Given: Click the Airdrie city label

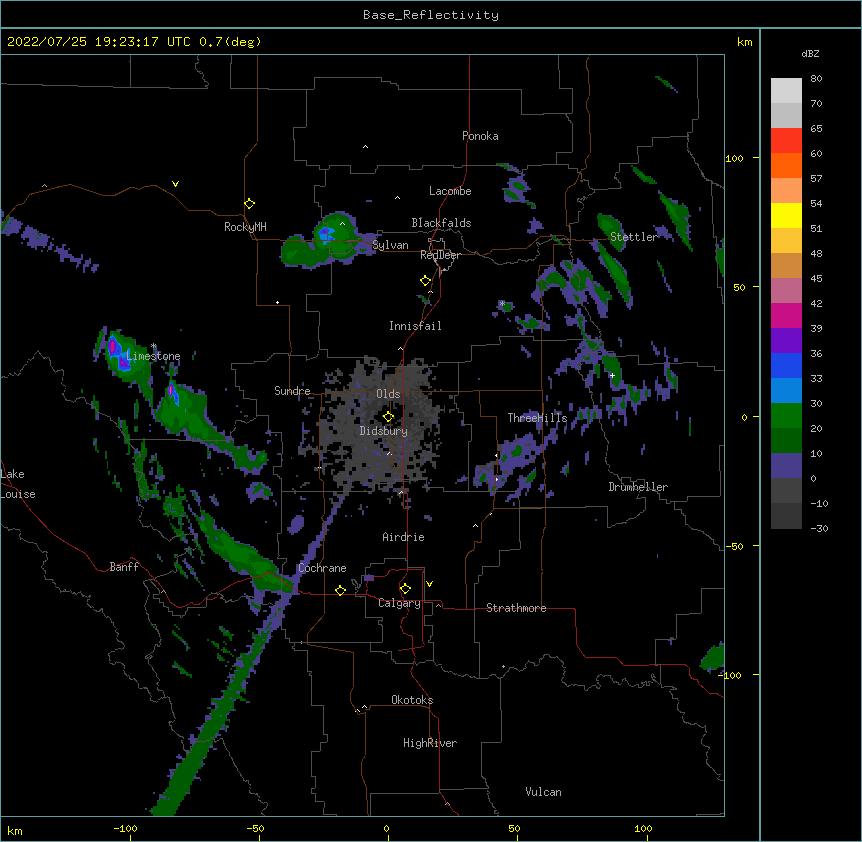Looking at the screenshot, I should (x=403, y=537).
